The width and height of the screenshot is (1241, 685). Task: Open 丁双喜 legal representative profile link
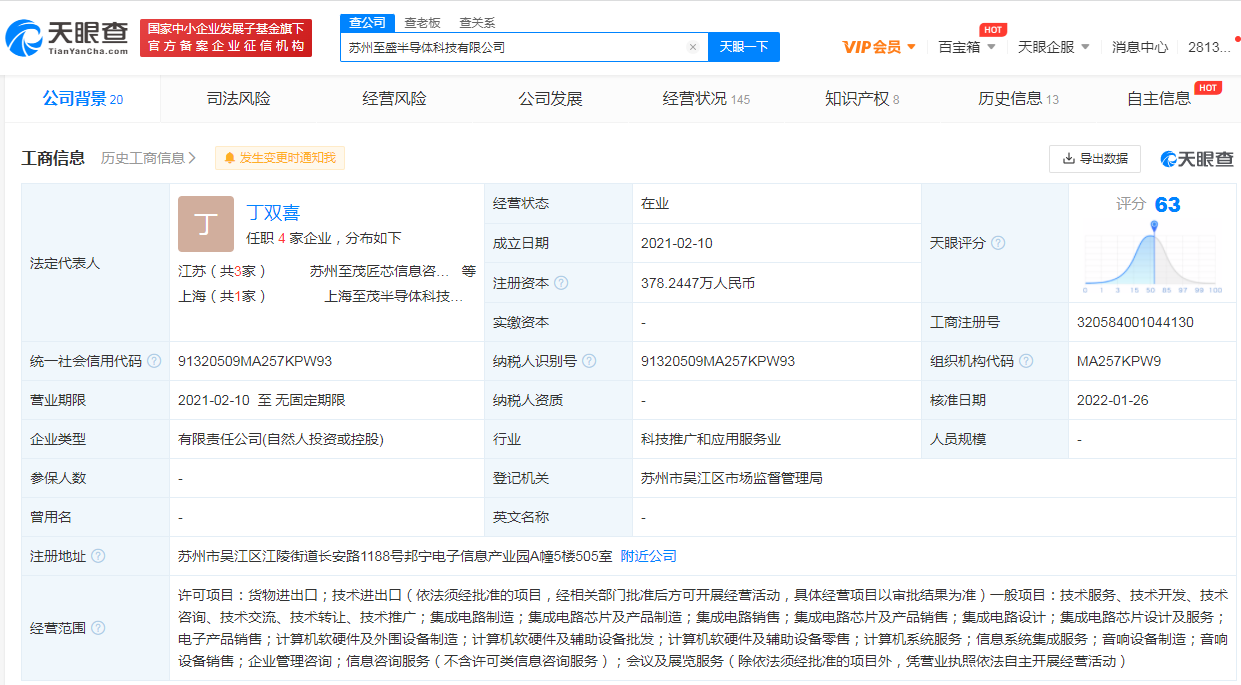pyautogui.click(x=273, y=212)
